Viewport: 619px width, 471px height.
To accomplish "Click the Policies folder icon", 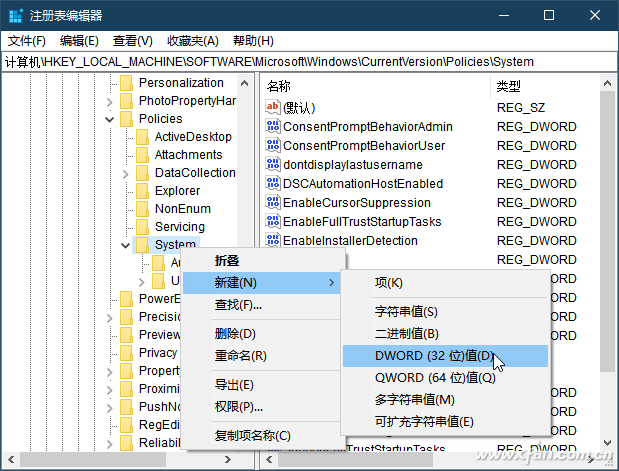I will point(126,119).
